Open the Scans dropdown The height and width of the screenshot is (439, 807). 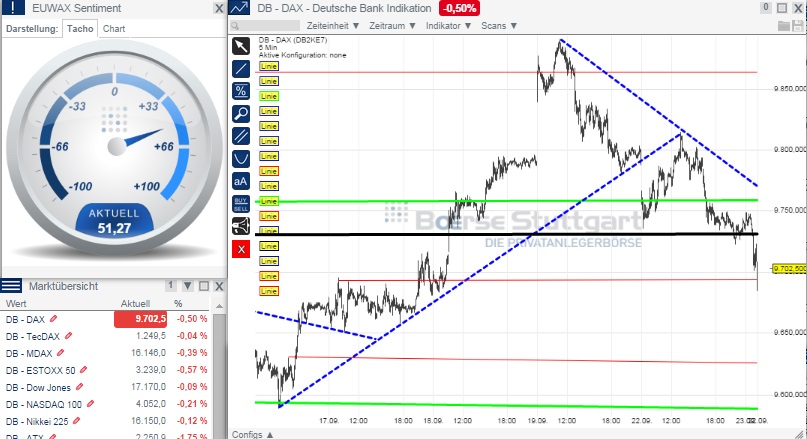tap(499, 26)
